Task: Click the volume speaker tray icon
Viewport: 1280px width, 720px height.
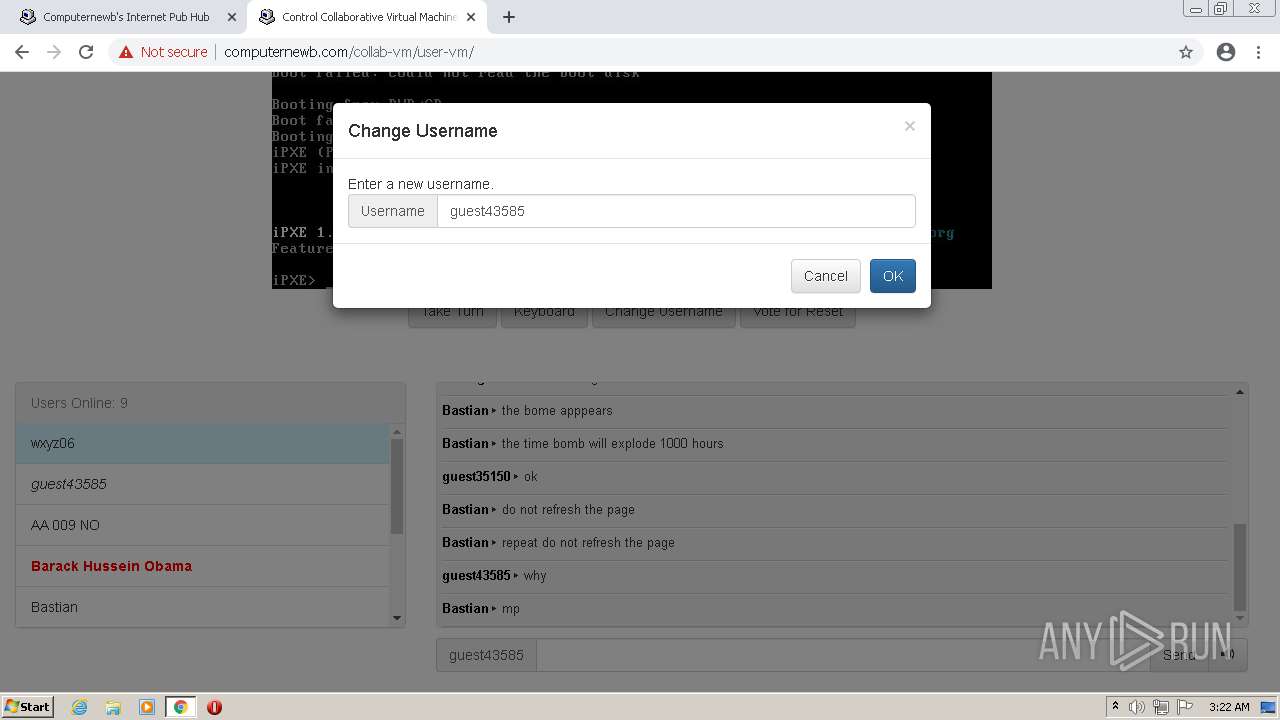Action: [1137, 707]
